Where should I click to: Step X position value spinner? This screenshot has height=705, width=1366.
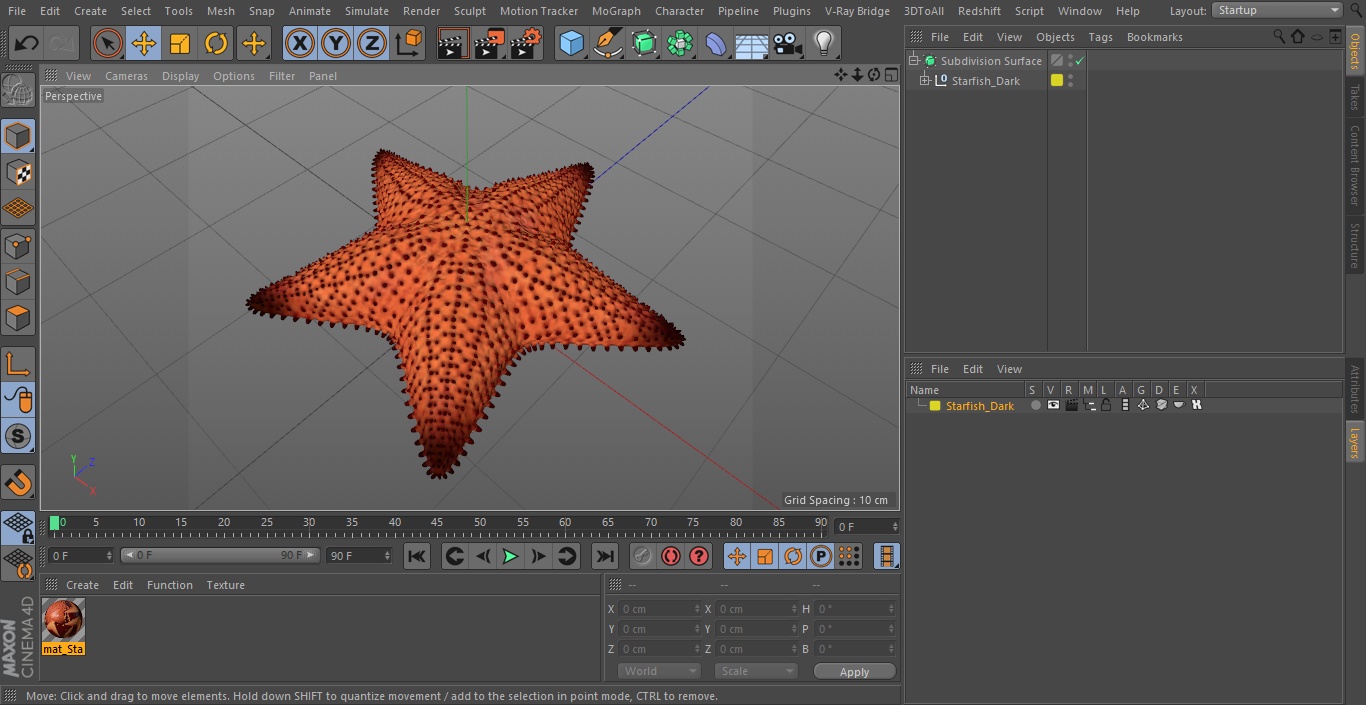[697, 609]
